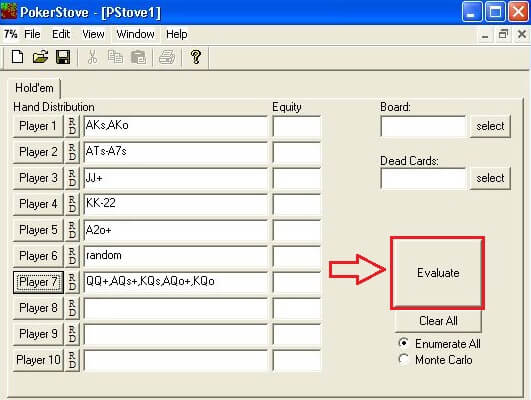Click the Cut scissors icon
The height and width of the screenshot is (400, 531).
[x=92, y=57]
